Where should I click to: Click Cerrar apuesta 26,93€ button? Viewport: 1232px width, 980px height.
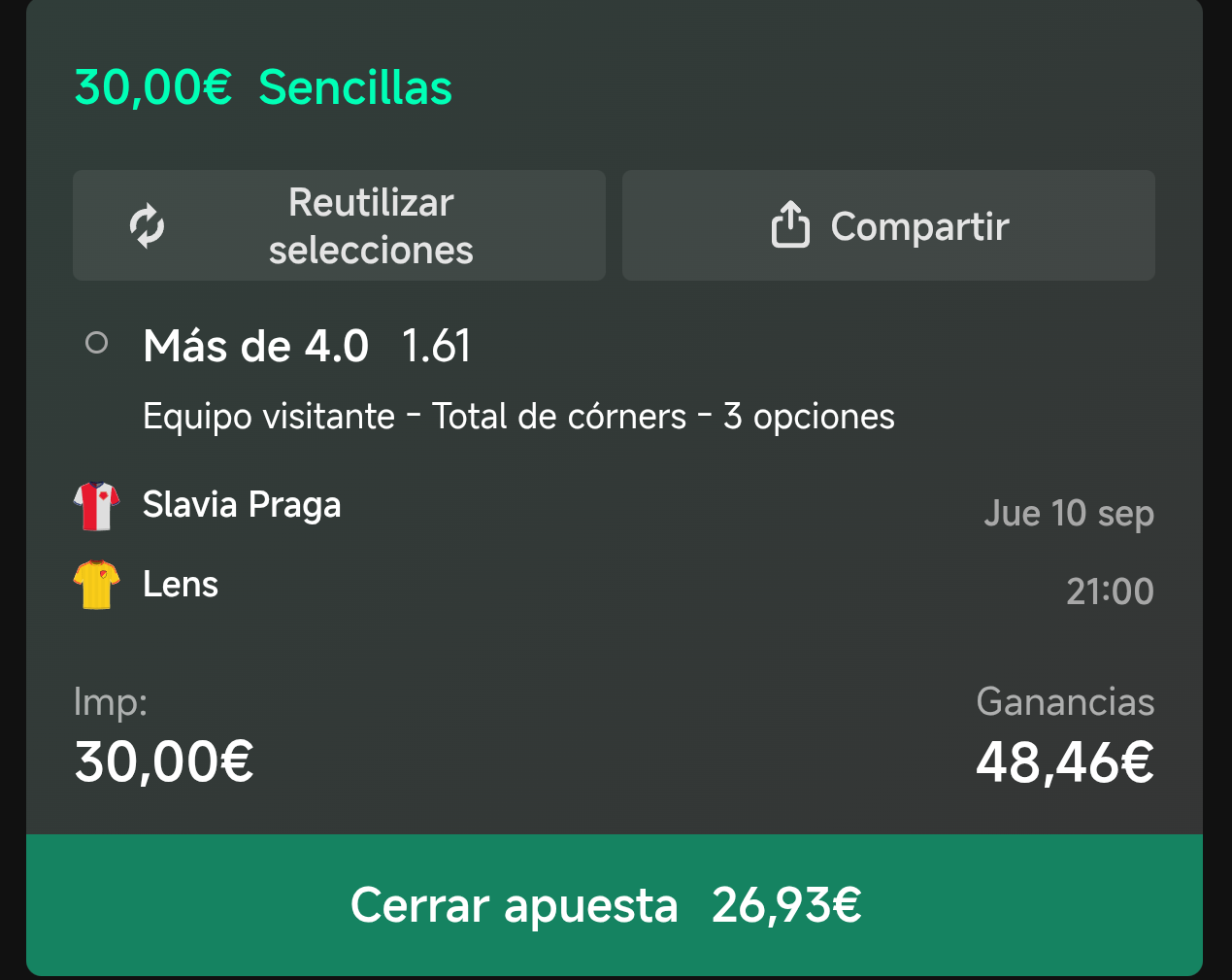pos(615,905)
